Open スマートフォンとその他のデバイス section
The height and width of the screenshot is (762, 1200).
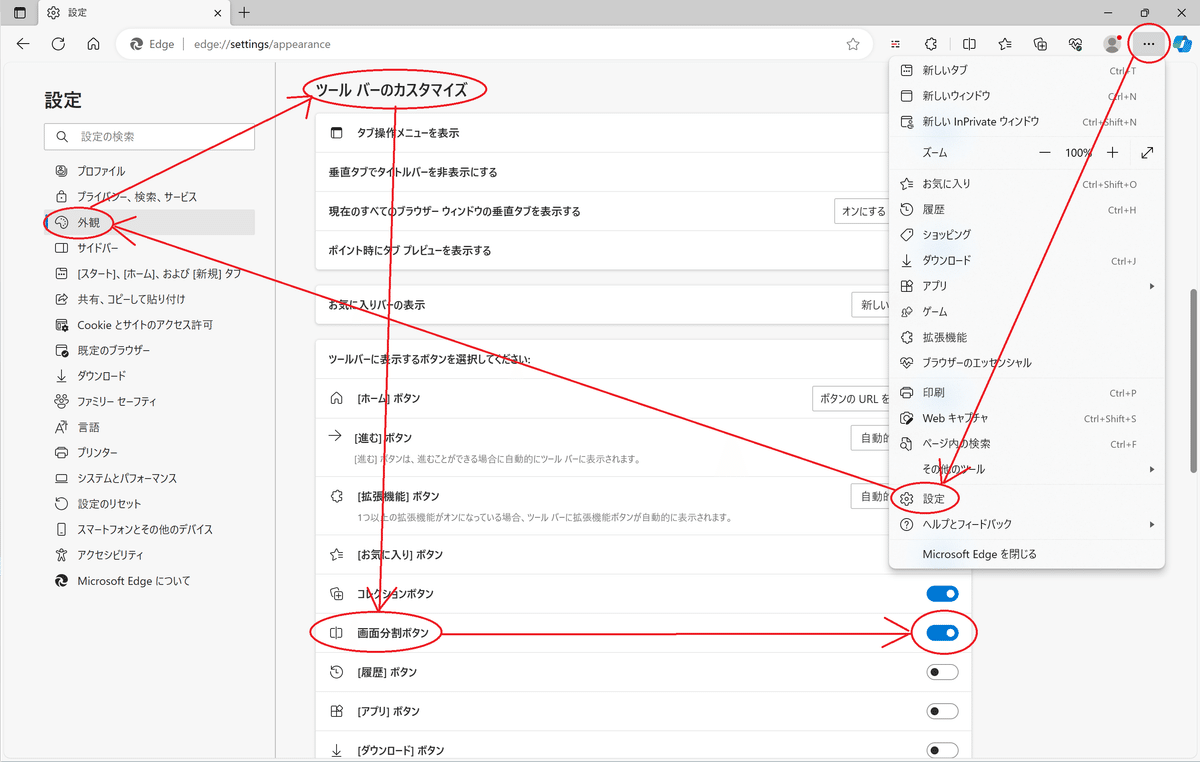point(150,529)
